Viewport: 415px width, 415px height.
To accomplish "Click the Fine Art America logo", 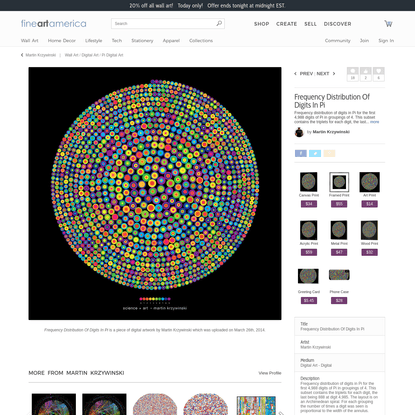I will pos(54,24).
